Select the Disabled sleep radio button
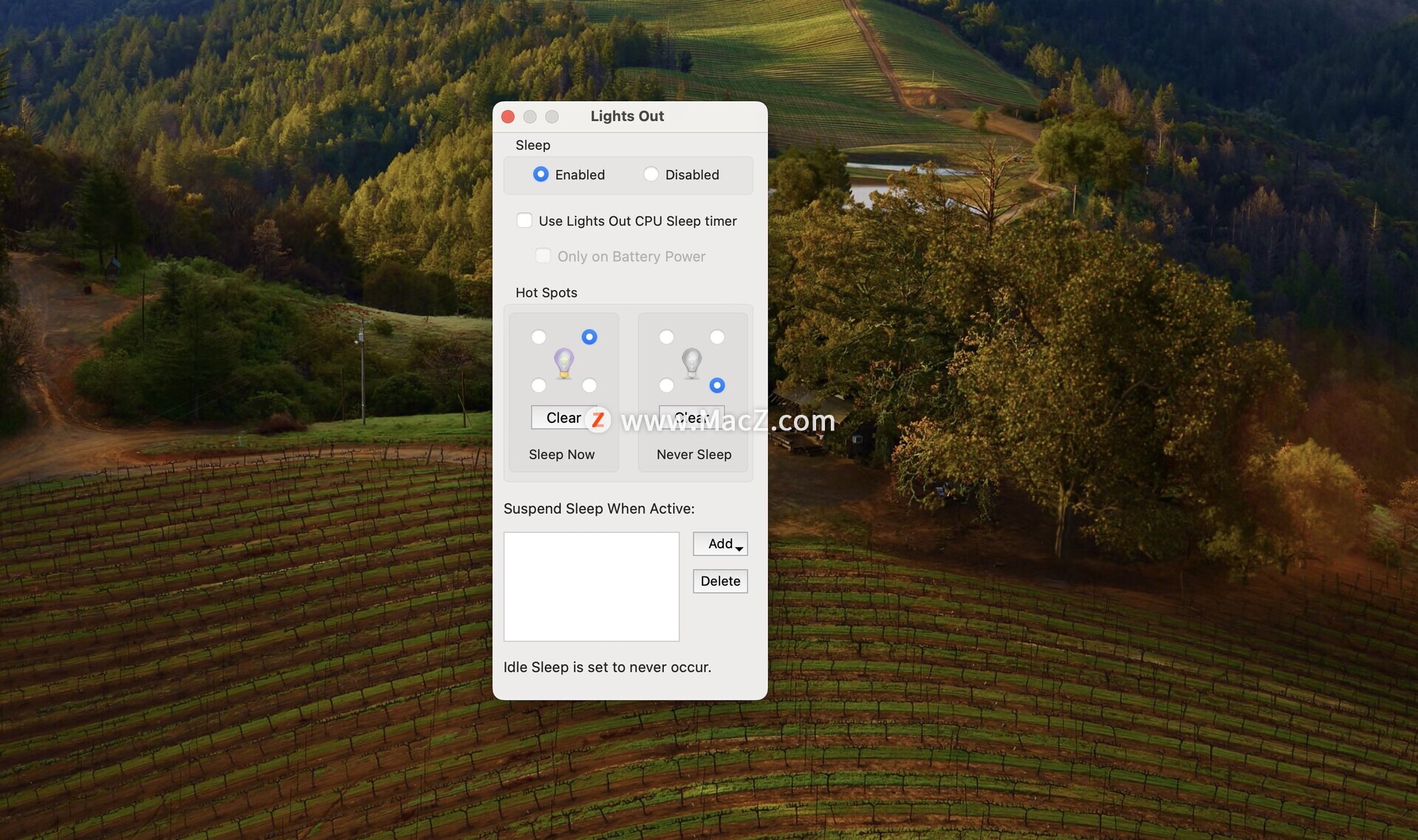Screen dimensions: 1418x840 tap(651, 174)
